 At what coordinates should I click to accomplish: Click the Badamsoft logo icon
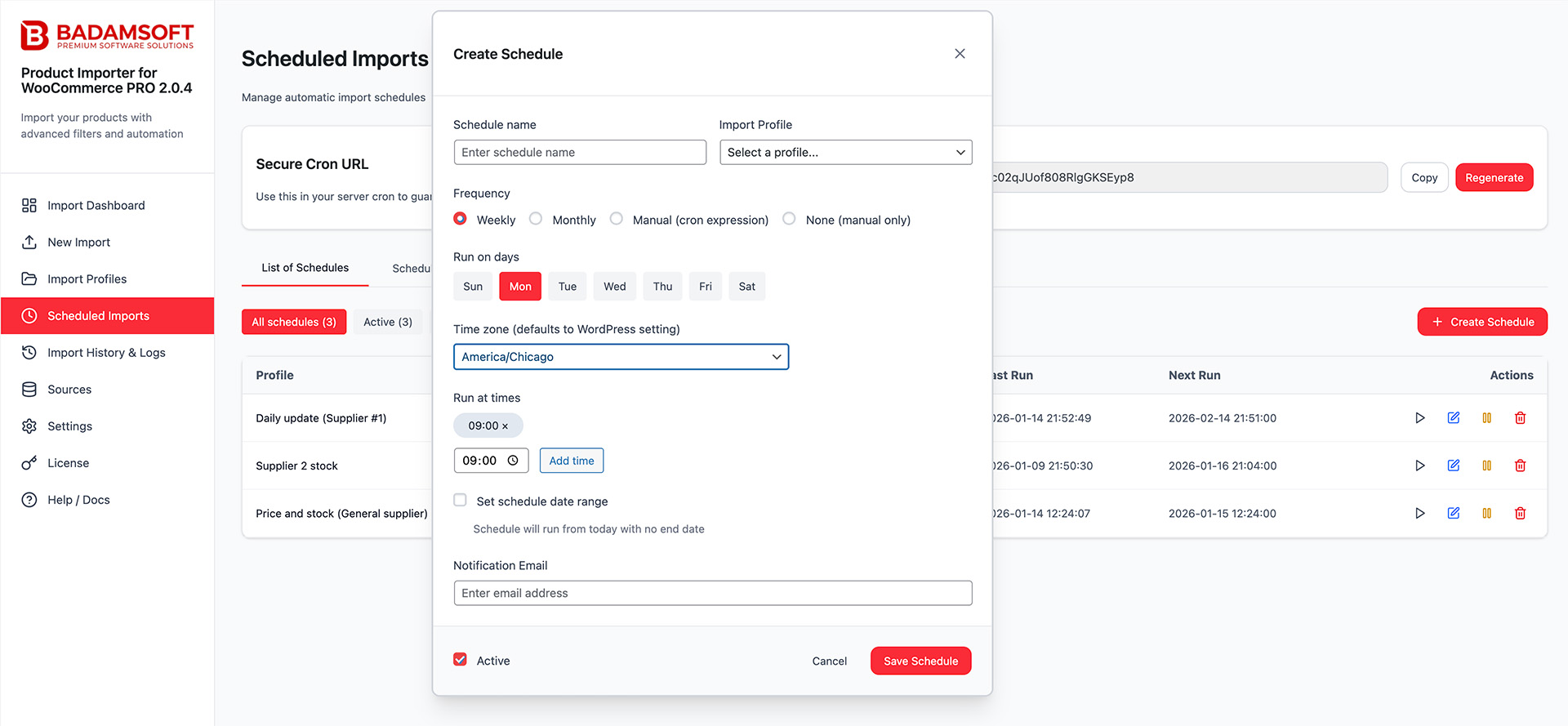pyautogui.click(x=34, y=35)
